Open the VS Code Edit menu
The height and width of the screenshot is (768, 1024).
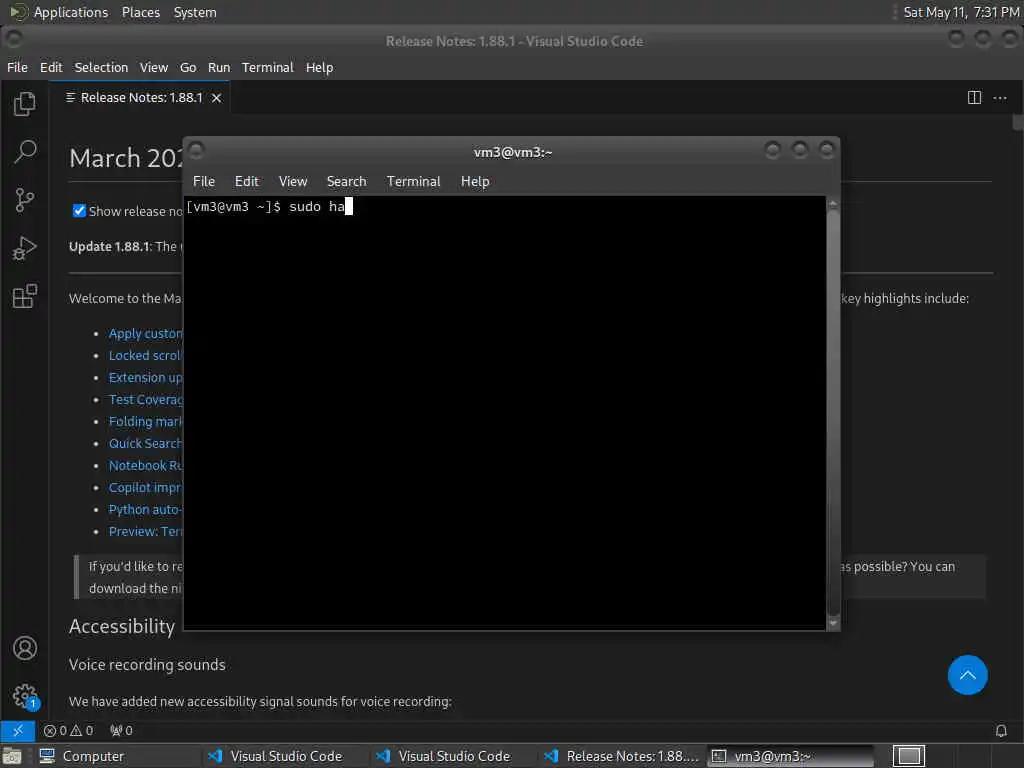coord(51,67)
